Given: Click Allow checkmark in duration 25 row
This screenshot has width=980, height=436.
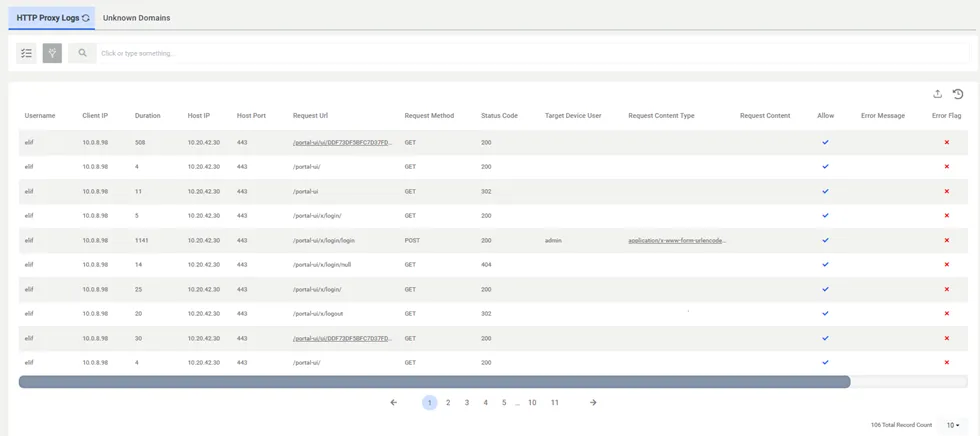Looking at the screenshot, I should point(825,289).
